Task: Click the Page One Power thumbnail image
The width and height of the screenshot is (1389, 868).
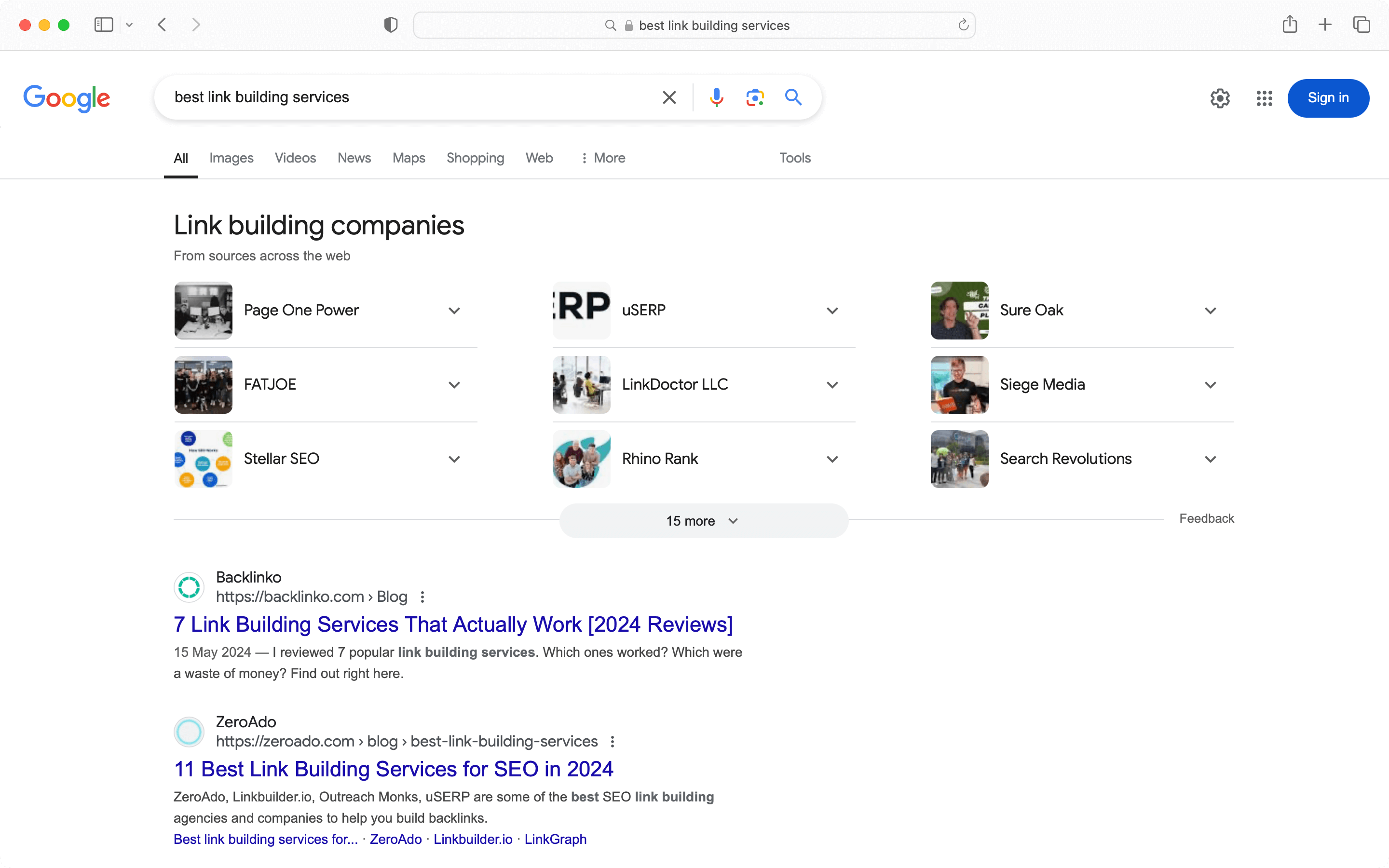Action: tap(203, 311)
